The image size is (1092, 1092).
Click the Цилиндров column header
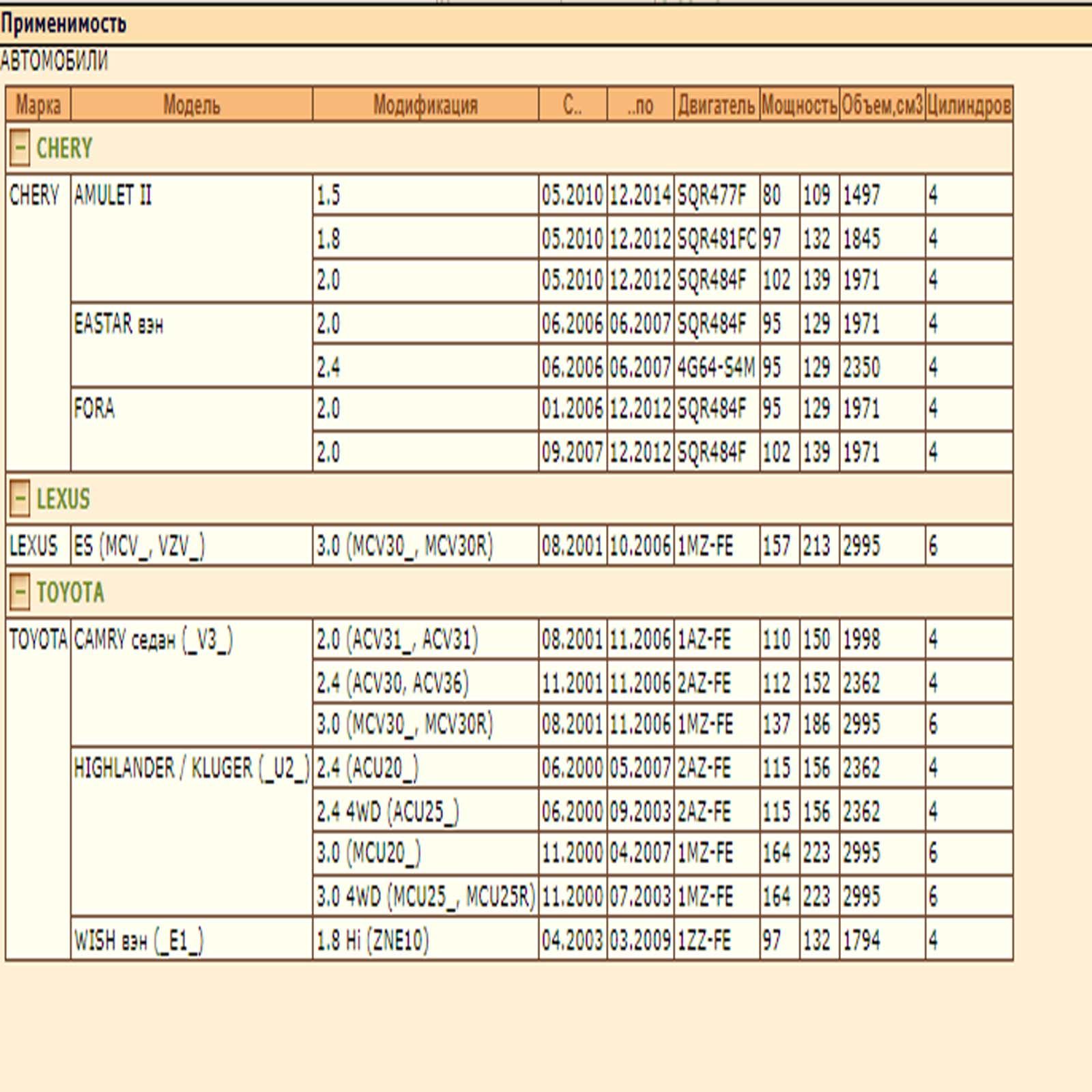968,105
